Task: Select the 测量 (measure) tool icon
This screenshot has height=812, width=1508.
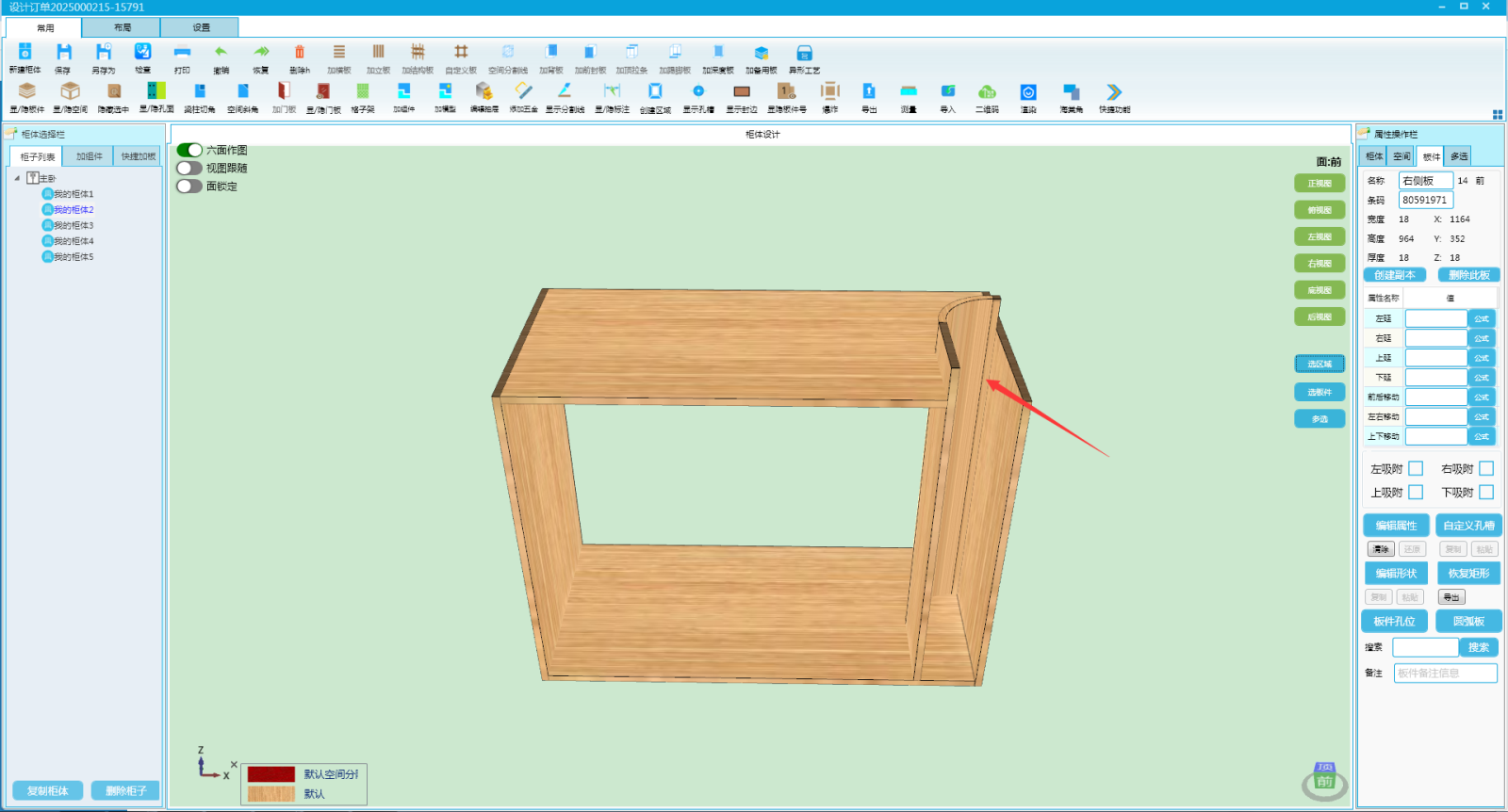Action: 909,92
